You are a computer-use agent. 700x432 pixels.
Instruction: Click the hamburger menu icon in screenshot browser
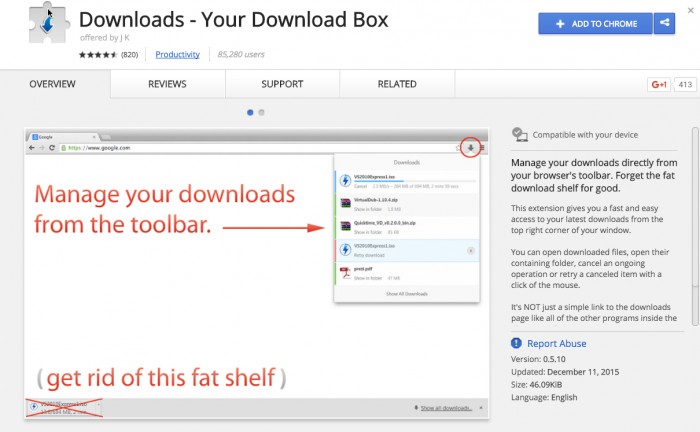pyautogui.click(x=483, y=148)
